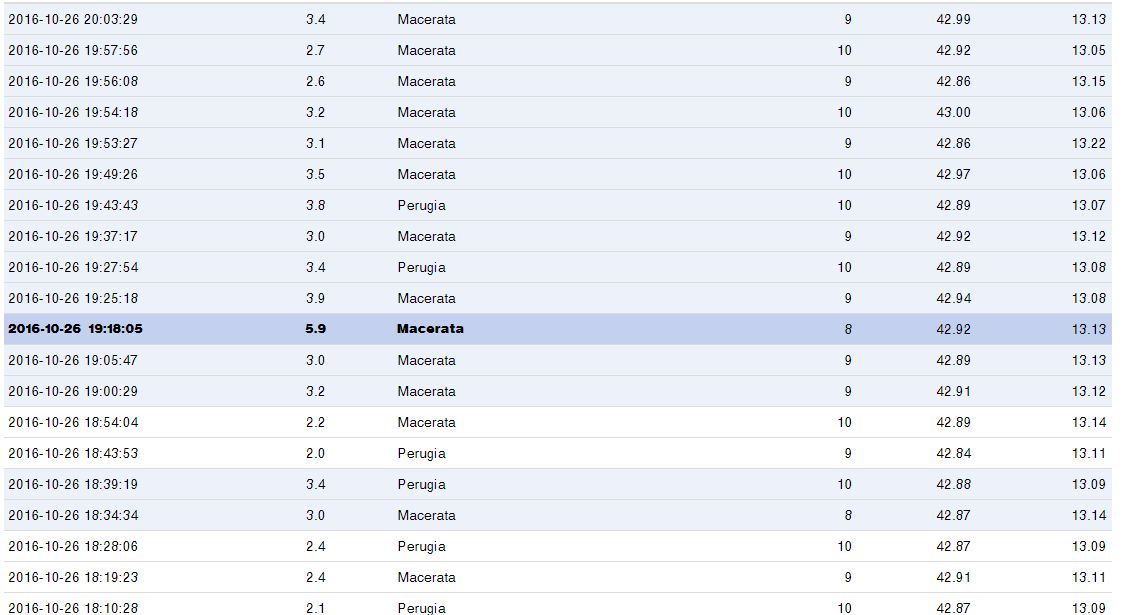Click the 19:53:27 earthquake row

click(x=73, y=143)
